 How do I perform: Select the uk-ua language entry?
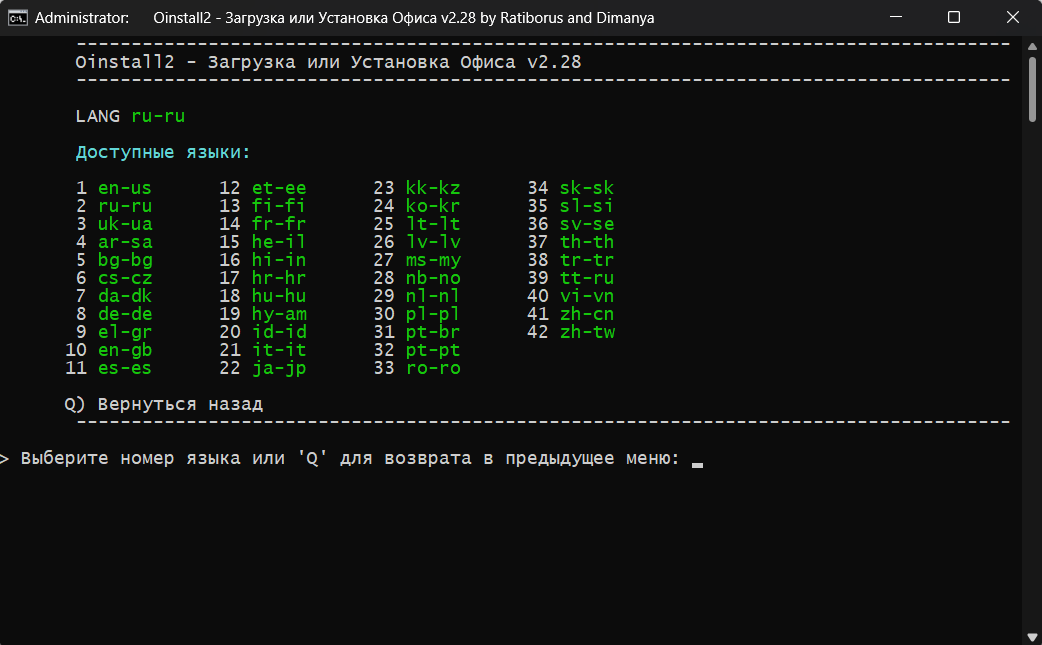click(x=124, y=224)
